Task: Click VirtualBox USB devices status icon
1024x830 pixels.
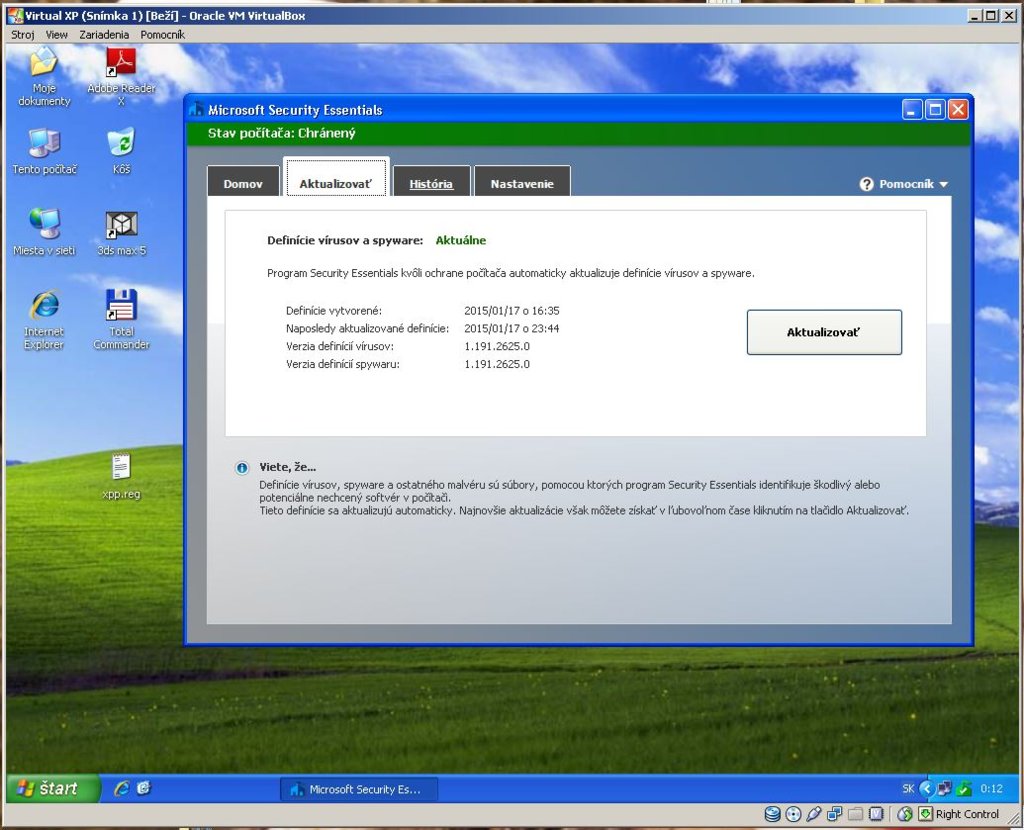Action: pos(814,814)
